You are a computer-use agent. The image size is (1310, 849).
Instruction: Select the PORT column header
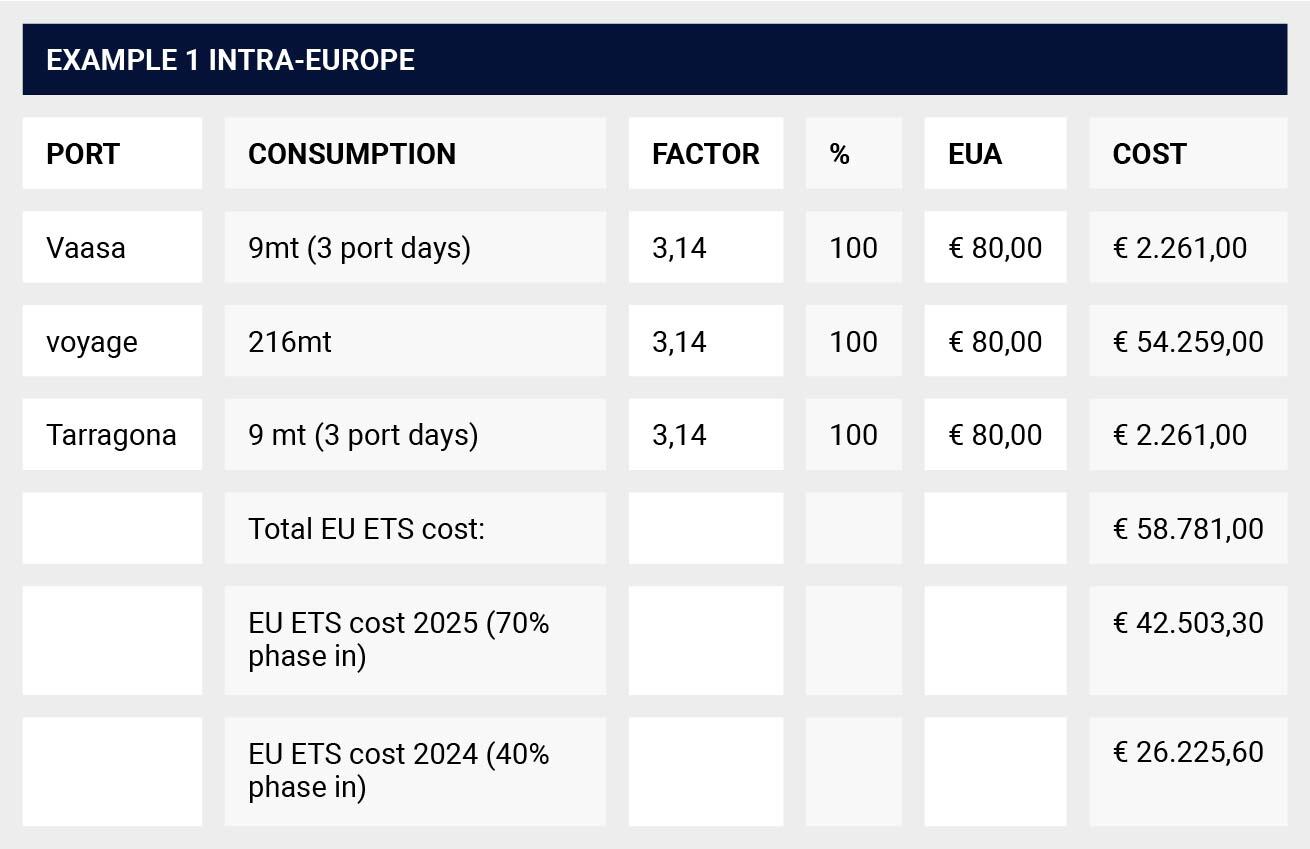(112, 153)
